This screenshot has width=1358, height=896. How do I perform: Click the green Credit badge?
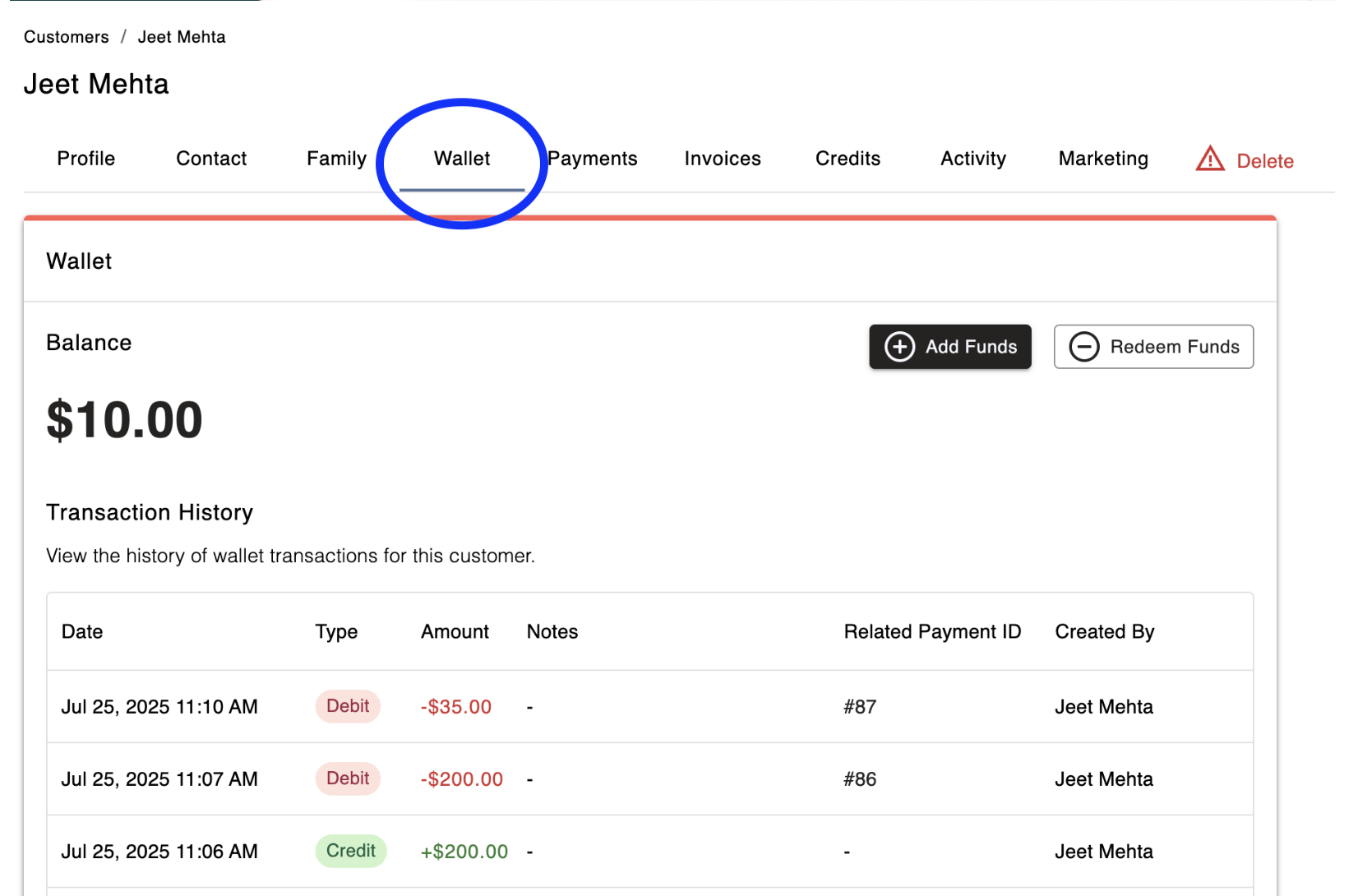[x=351, y=851]
